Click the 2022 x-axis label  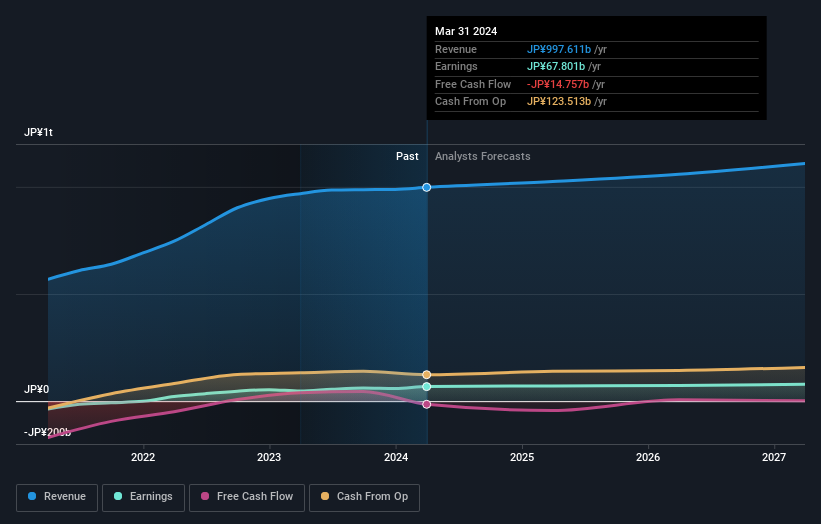point(143,458)
